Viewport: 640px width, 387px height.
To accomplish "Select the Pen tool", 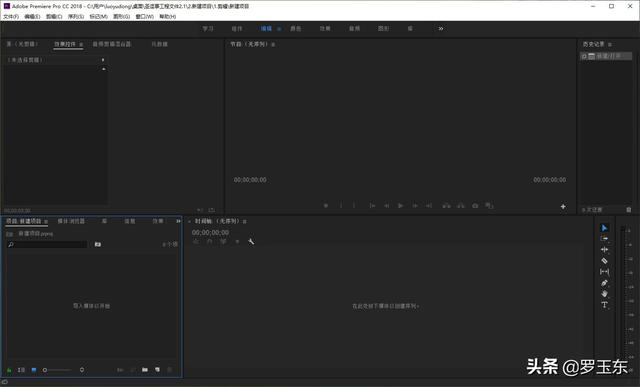I will [604, 282].
